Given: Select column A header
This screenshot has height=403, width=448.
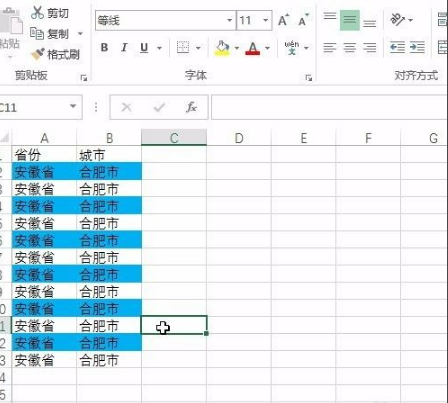Looking at the screenshot, I should (44, 138).
